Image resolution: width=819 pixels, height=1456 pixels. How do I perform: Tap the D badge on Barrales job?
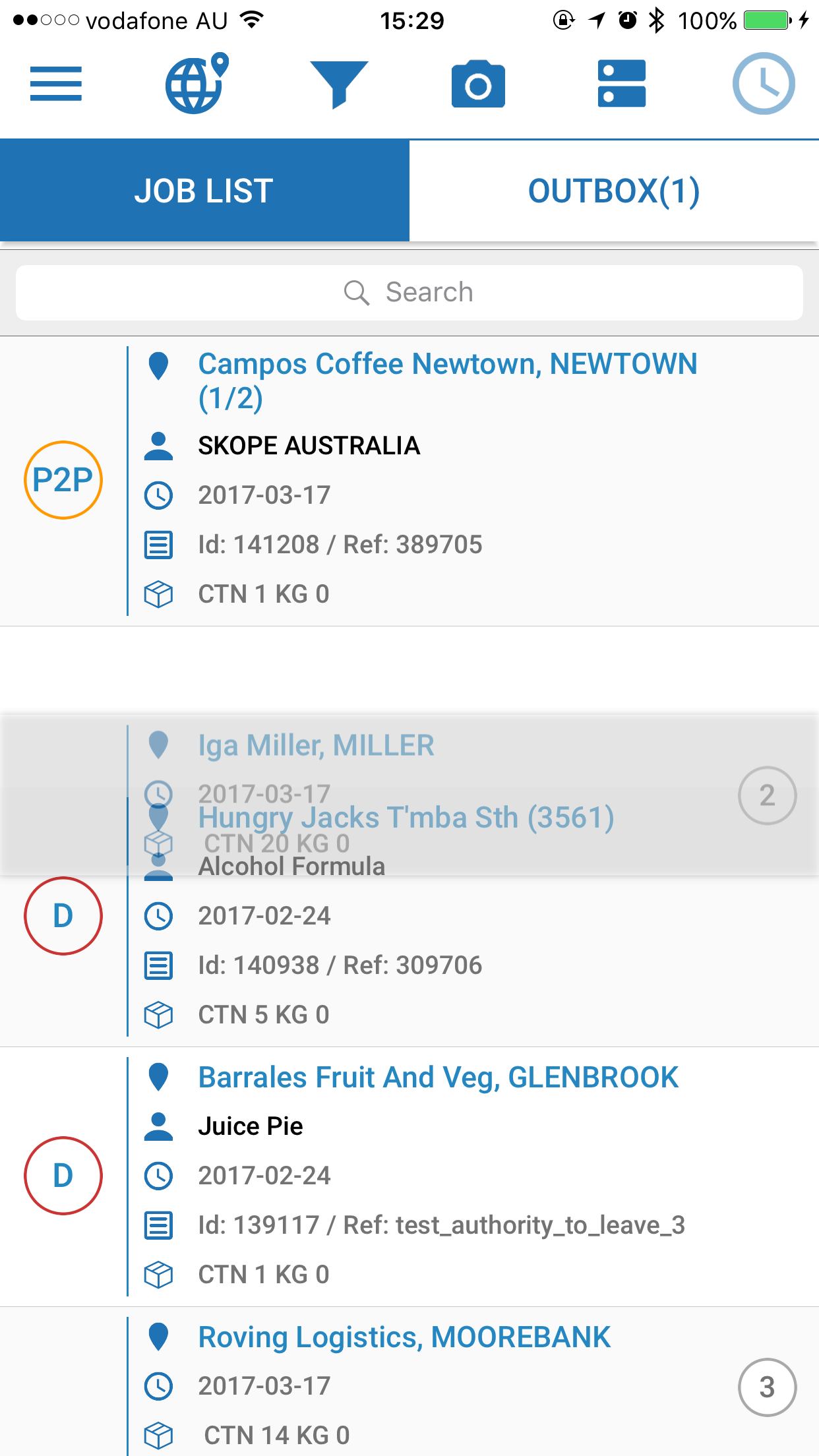coord(63,1176)
